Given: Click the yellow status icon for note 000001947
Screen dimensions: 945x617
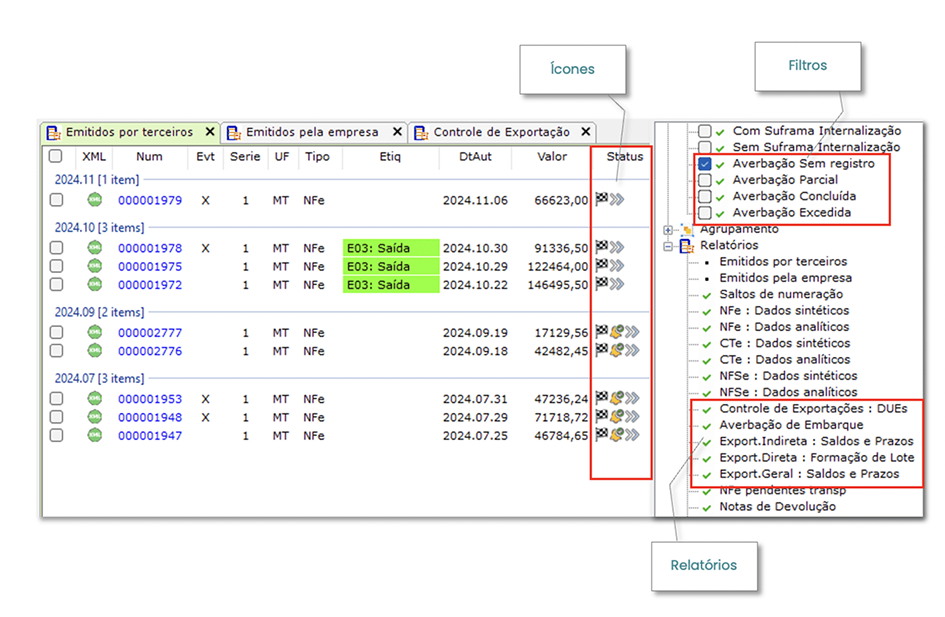Looking at the screenshot, I should pyautogui.click(x=617, y=435).
